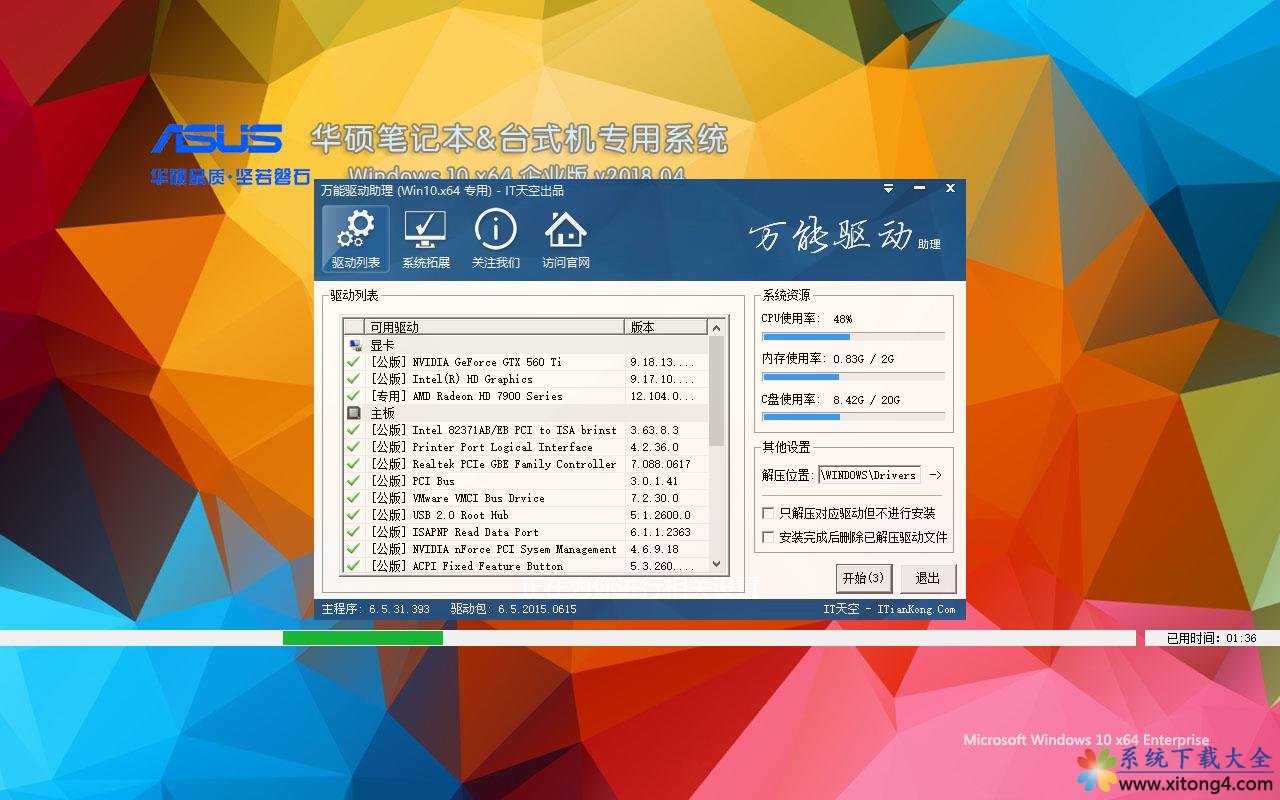Open the 访问官网 home icon
This screenshot has width=1280, height=800.
pyautogui.click(x=566, y=239)
